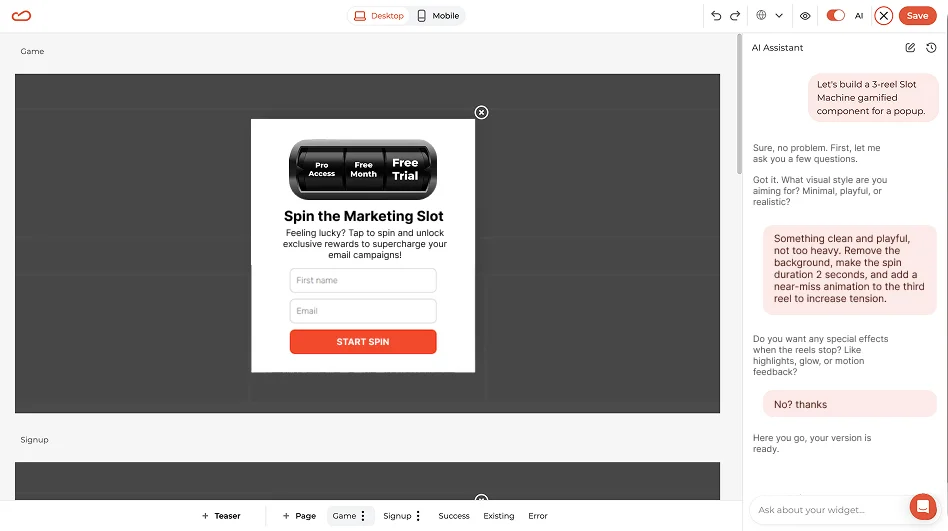Click the Ask about your widget field
Screen dimensions: 948x531
[x=825, y=510]
